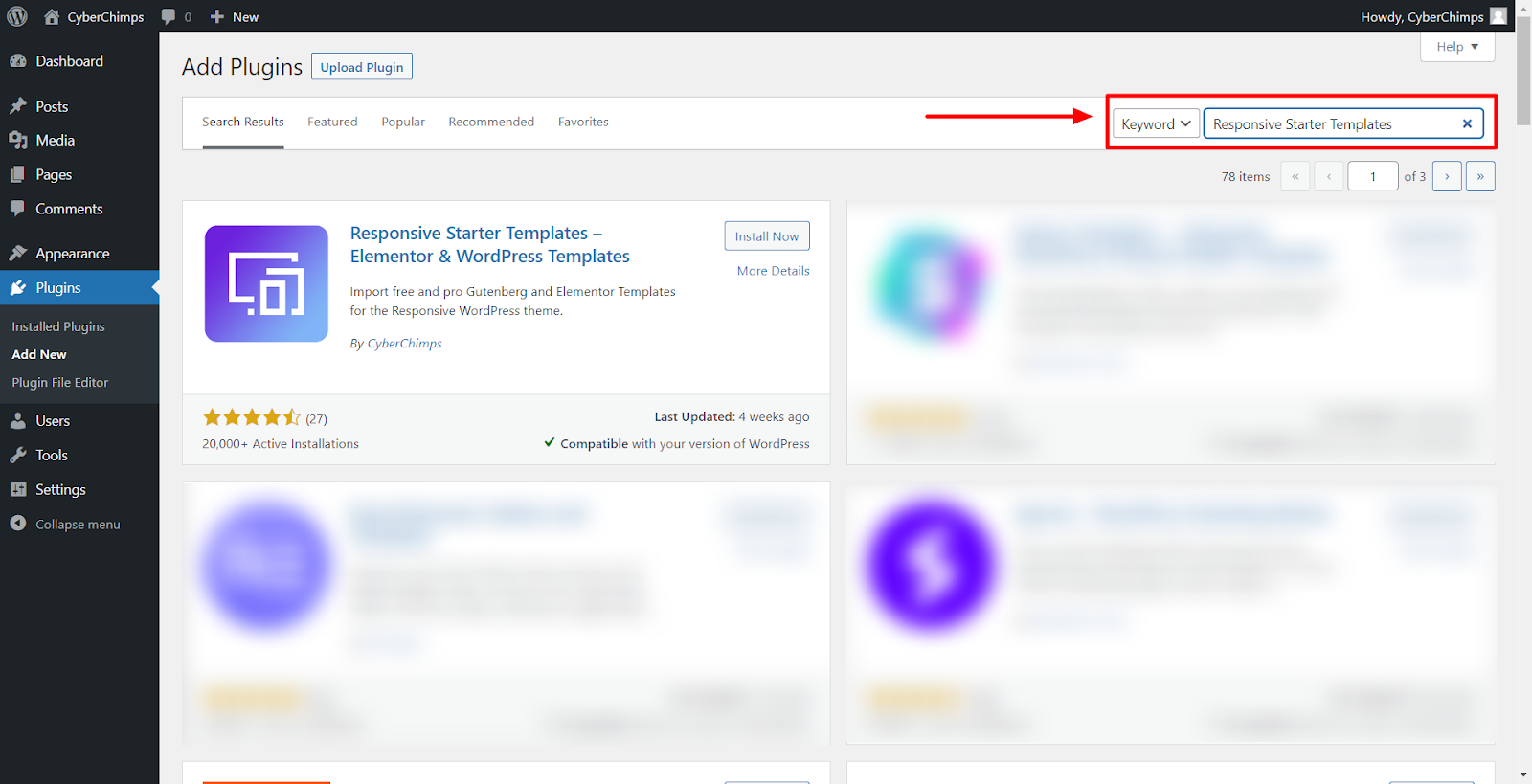
Task: Open More Details for Responsive Starter Templates
Action: pos(774,271)
